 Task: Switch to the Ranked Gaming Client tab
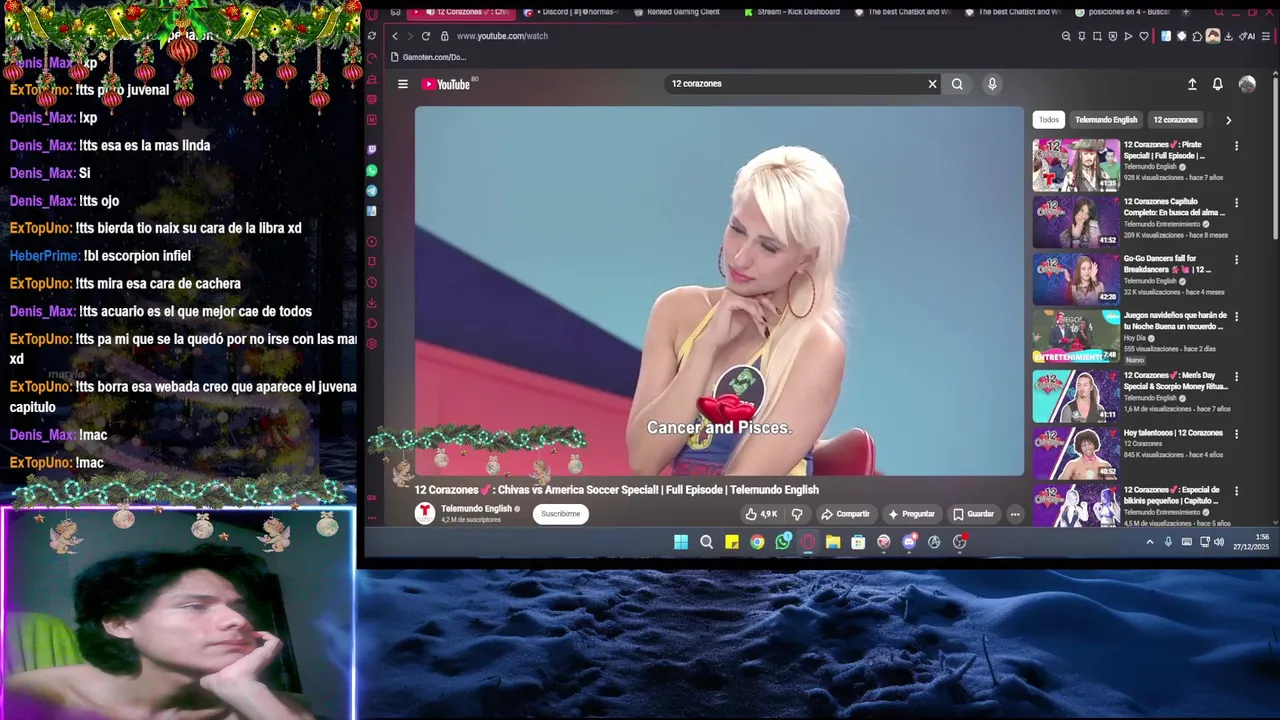pyautogui.click(x=676, y=12)
